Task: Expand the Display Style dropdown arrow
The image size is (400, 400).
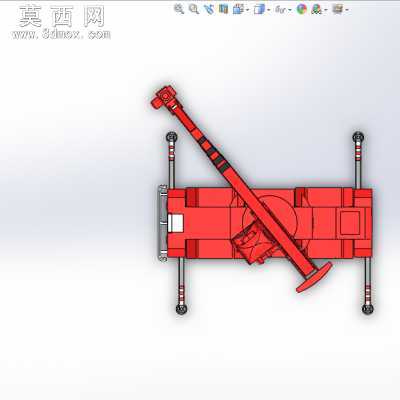Action: [x=268, y=10]
